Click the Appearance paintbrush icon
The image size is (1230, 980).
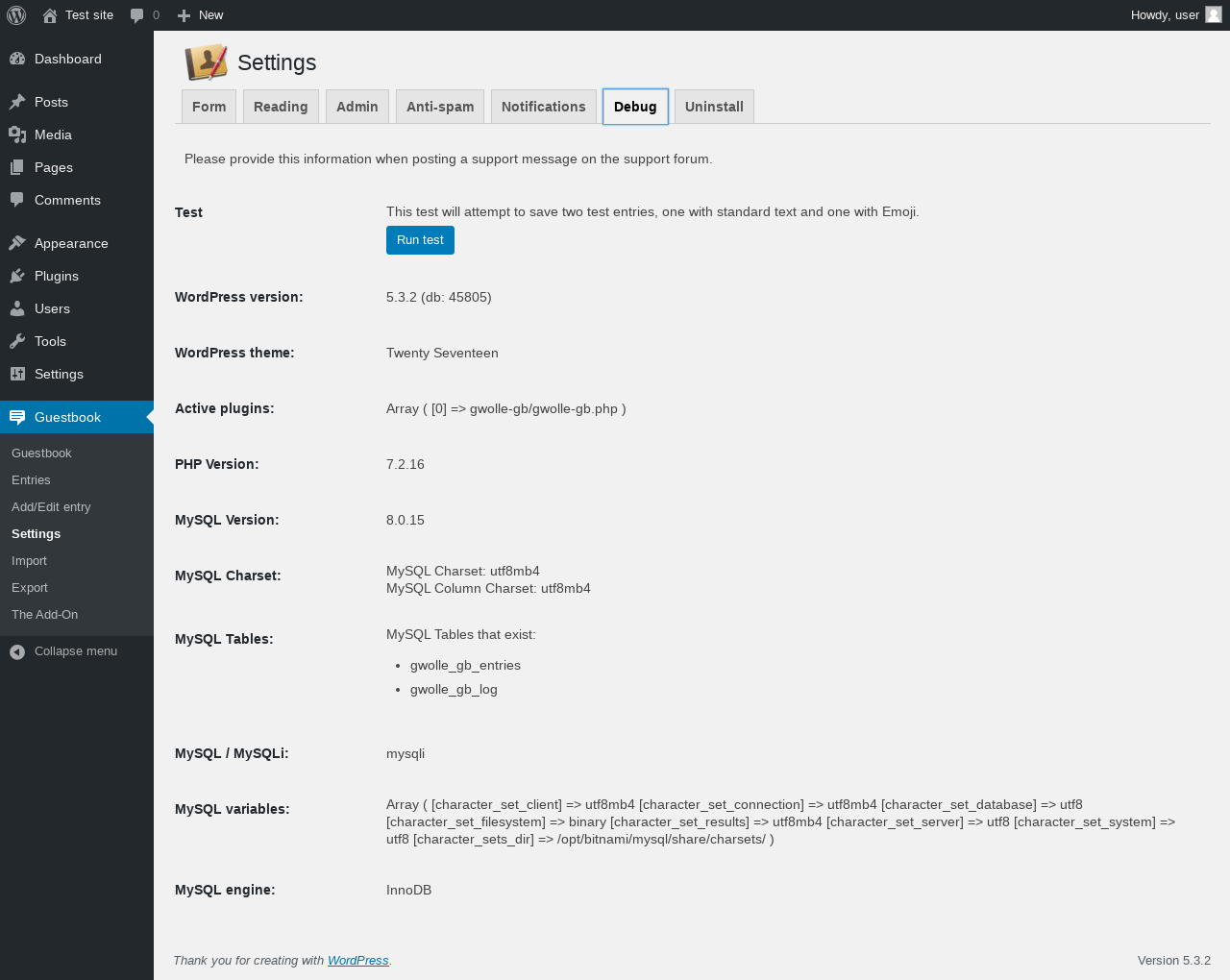click(x=17, y=243)
